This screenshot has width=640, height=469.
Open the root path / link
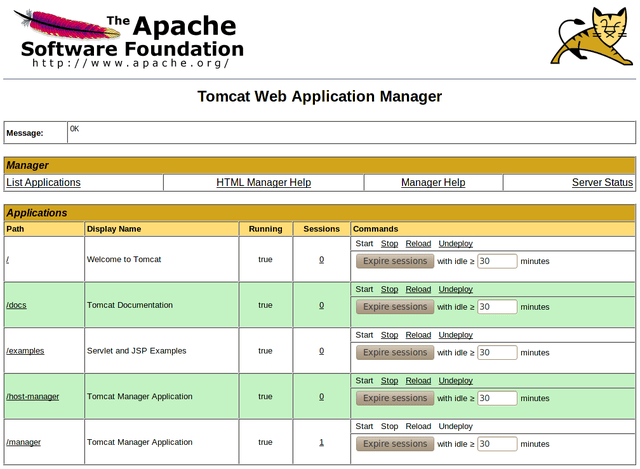coord(8,260)
